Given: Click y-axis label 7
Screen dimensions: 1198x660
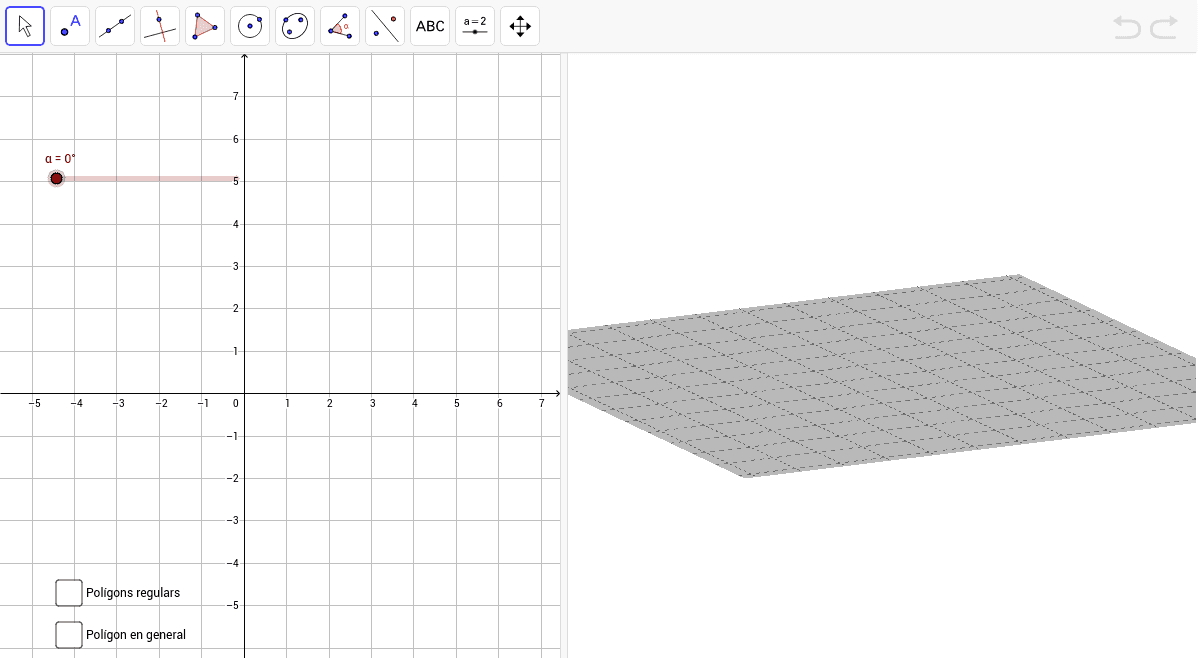Looking at the screenshot, I should point(236,96).
